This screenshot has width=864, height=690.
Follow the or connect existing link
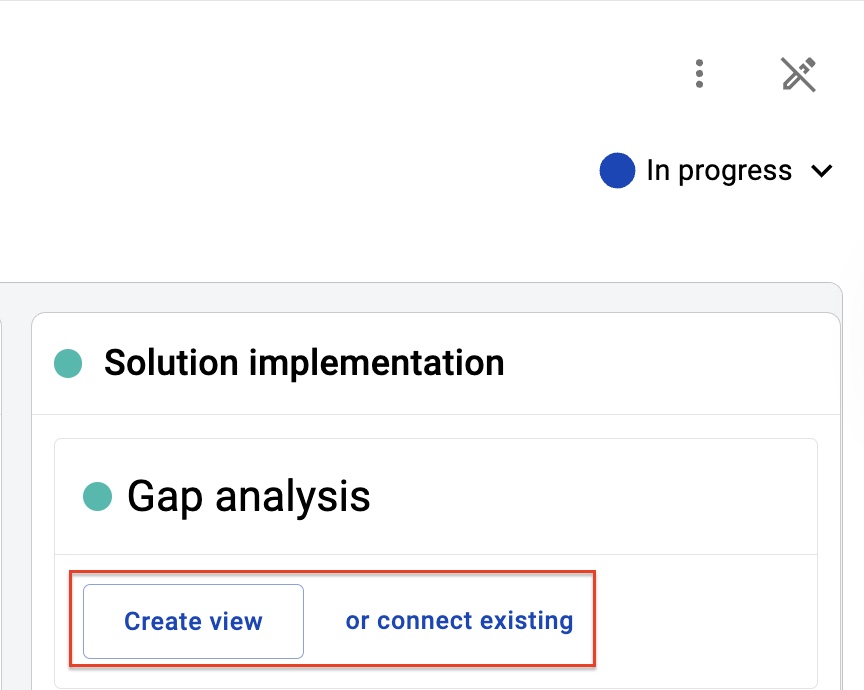pyautogui.click(x=459, y=621)
